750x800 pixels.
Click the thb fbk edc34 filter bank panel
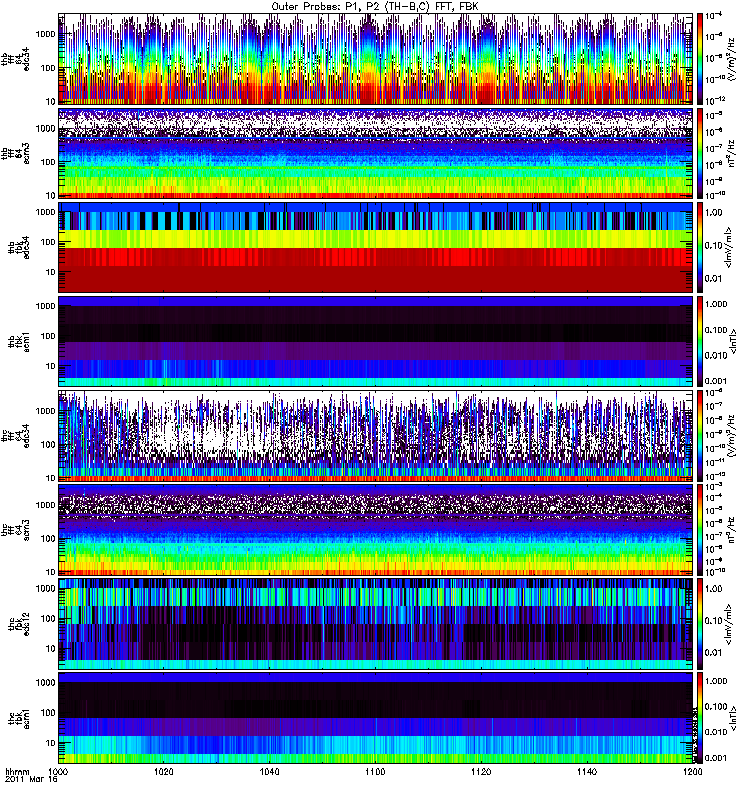click(x=375, y=246)
